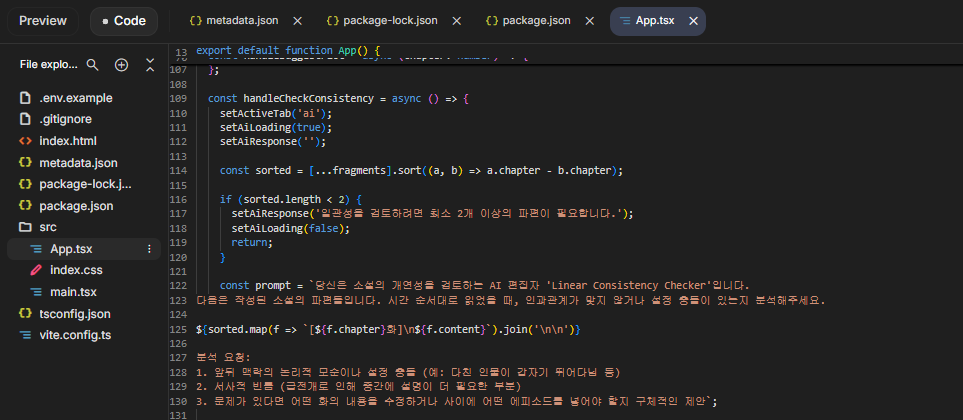Click the src folder icon

(25, 227)
